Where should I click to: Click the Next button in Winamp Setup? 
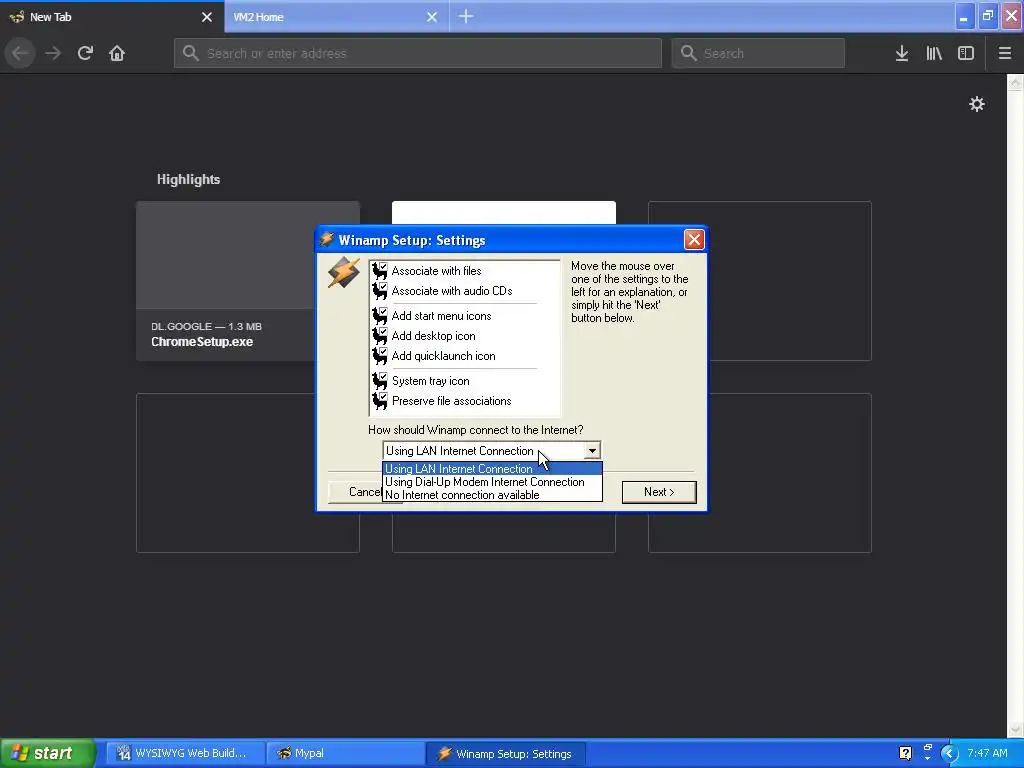(x=659, y=492)
